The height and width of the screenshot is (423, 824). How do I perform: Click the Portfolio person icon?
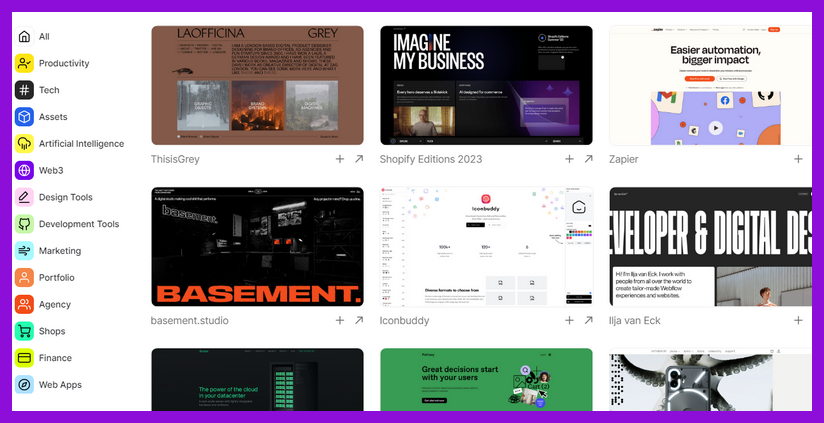pyautogui.click(x=24, y=277)
